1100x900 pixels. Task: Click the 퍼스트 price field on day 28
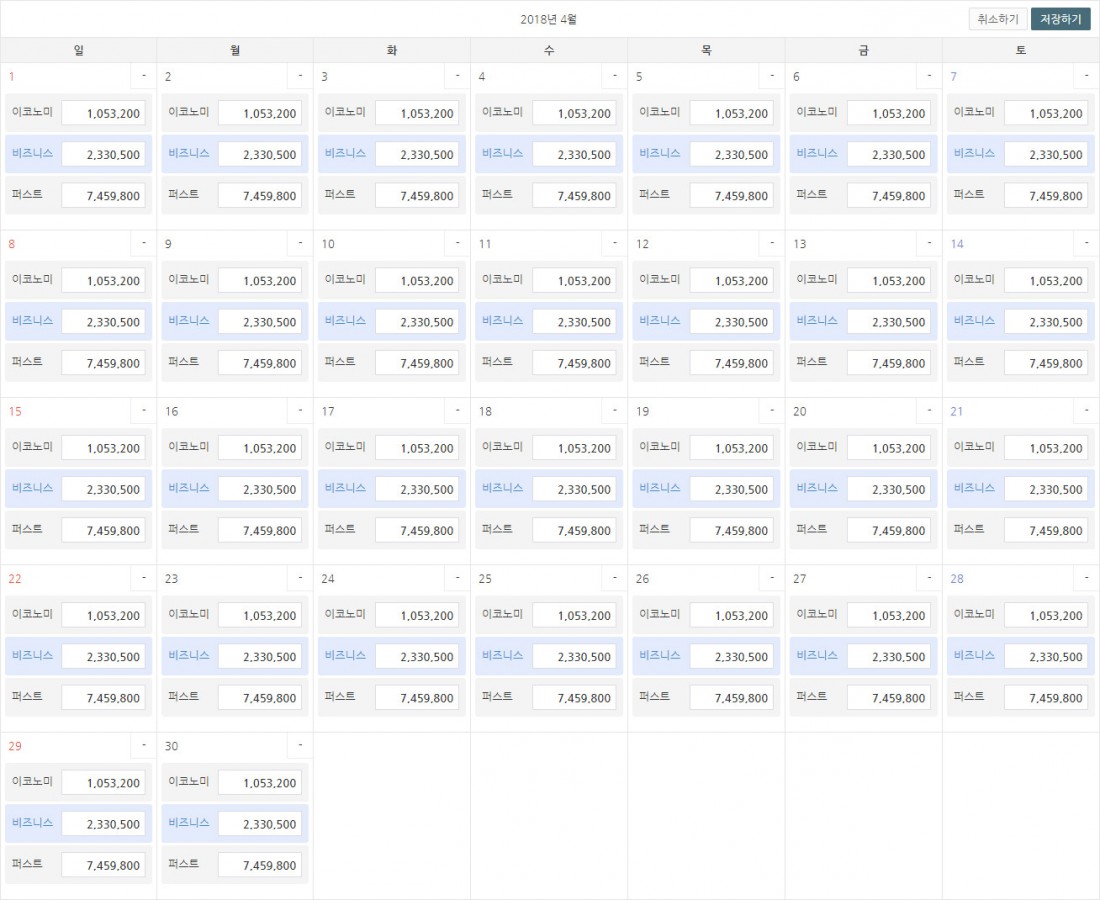click(x=1046, y=698)
